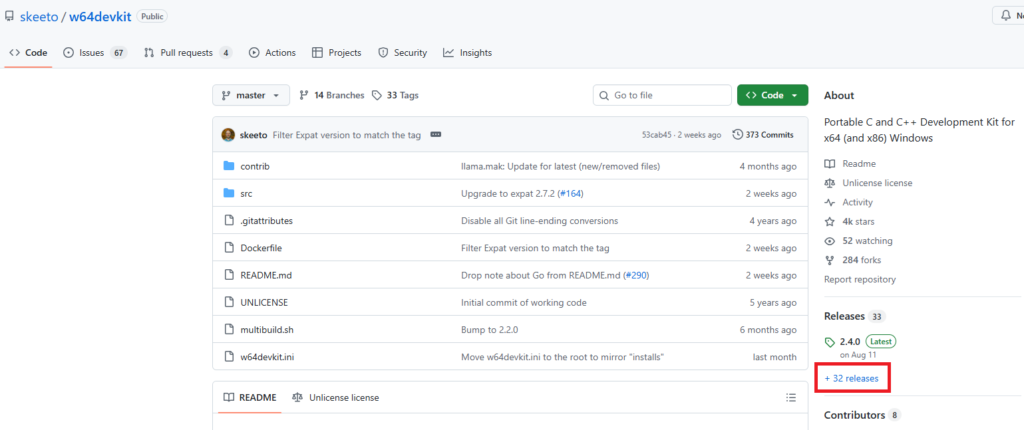Select the Unlicense license tab in README
This screenshot has height=430, width=1024.
tap(336, 397)
